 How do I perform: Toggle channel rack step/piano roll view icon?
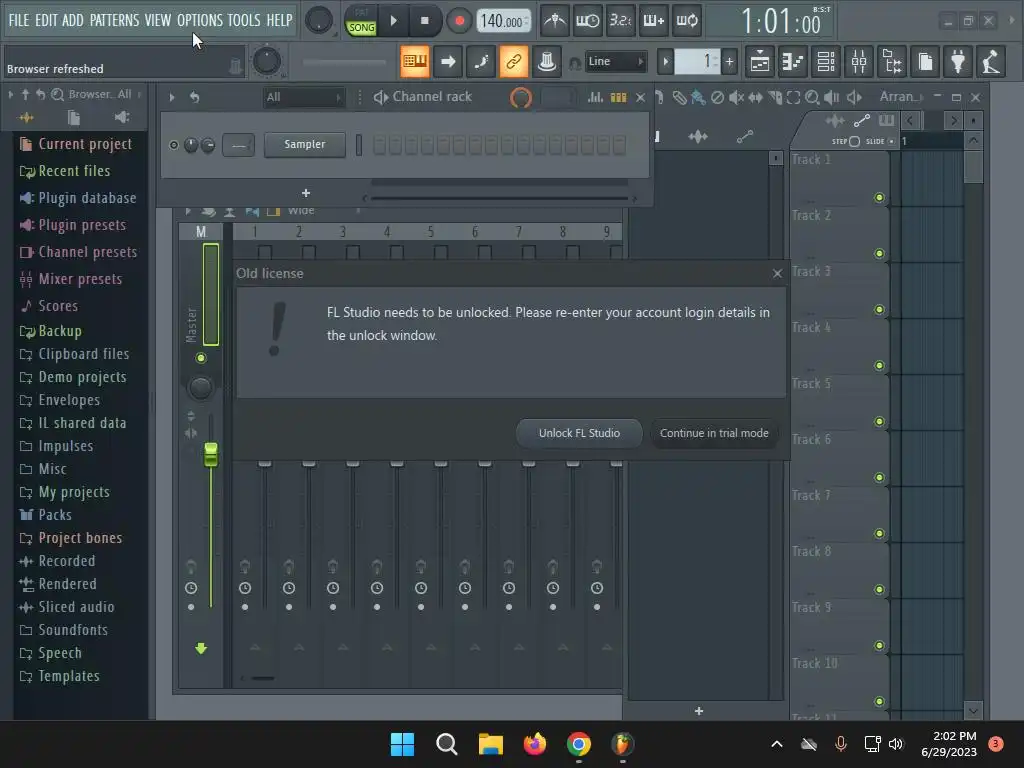(x=618, y=97)
